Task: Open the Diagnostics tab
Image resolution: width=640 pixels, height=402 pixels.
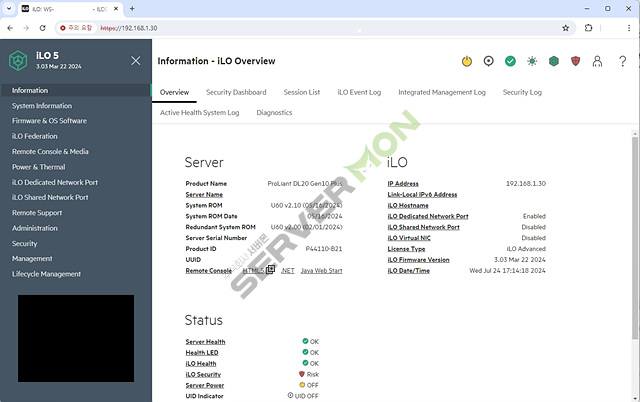Action: (x=274, y=113)
